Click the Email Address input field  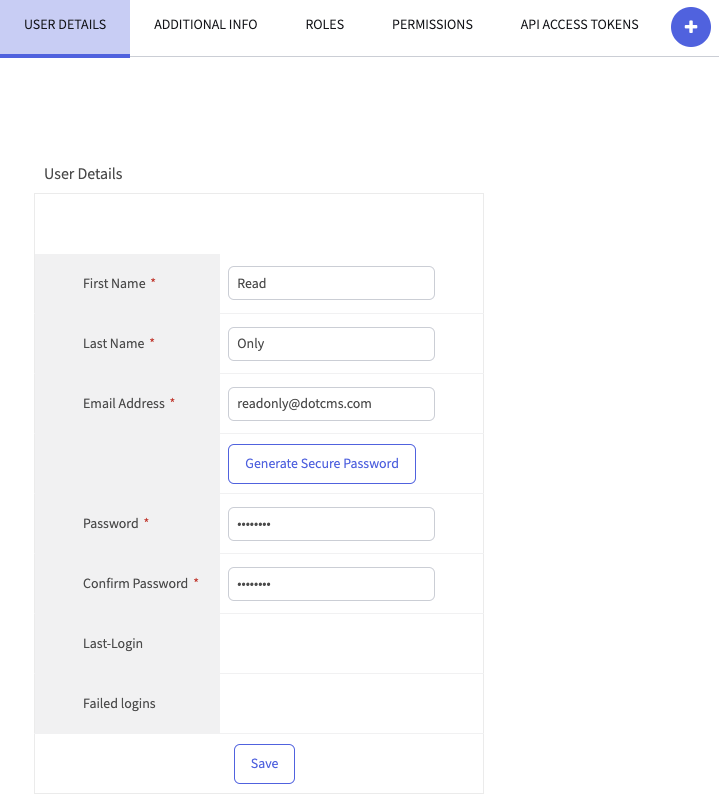point(331,403)
